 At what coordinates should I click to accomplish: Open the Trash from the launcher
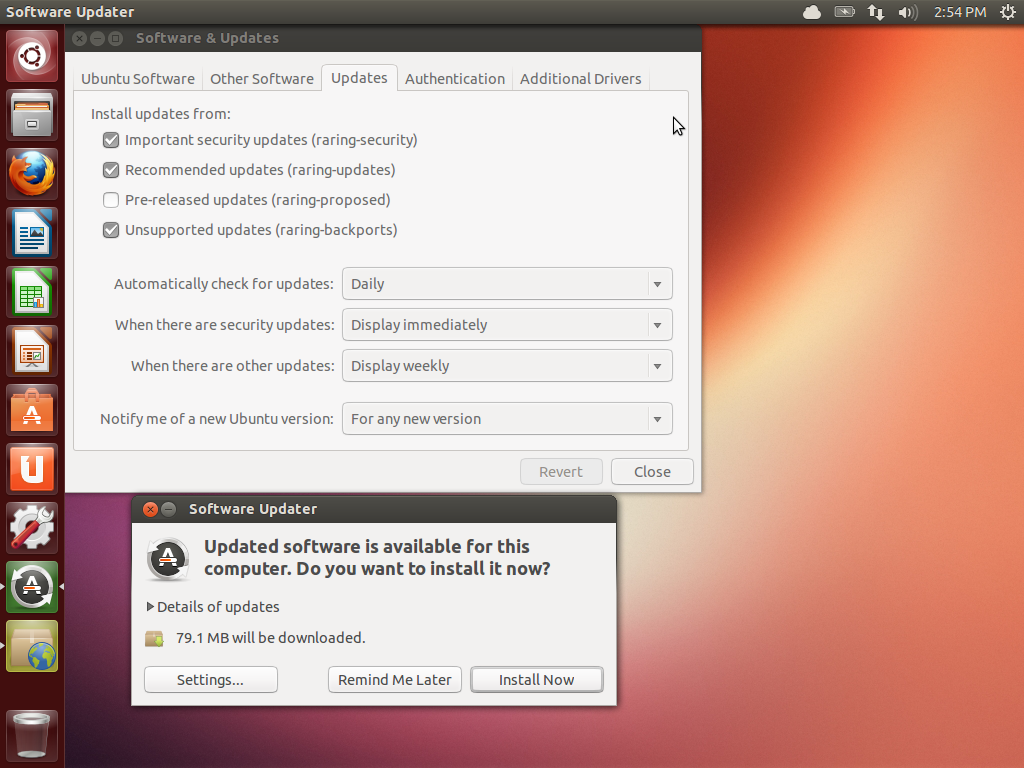[x=32, y=735]
